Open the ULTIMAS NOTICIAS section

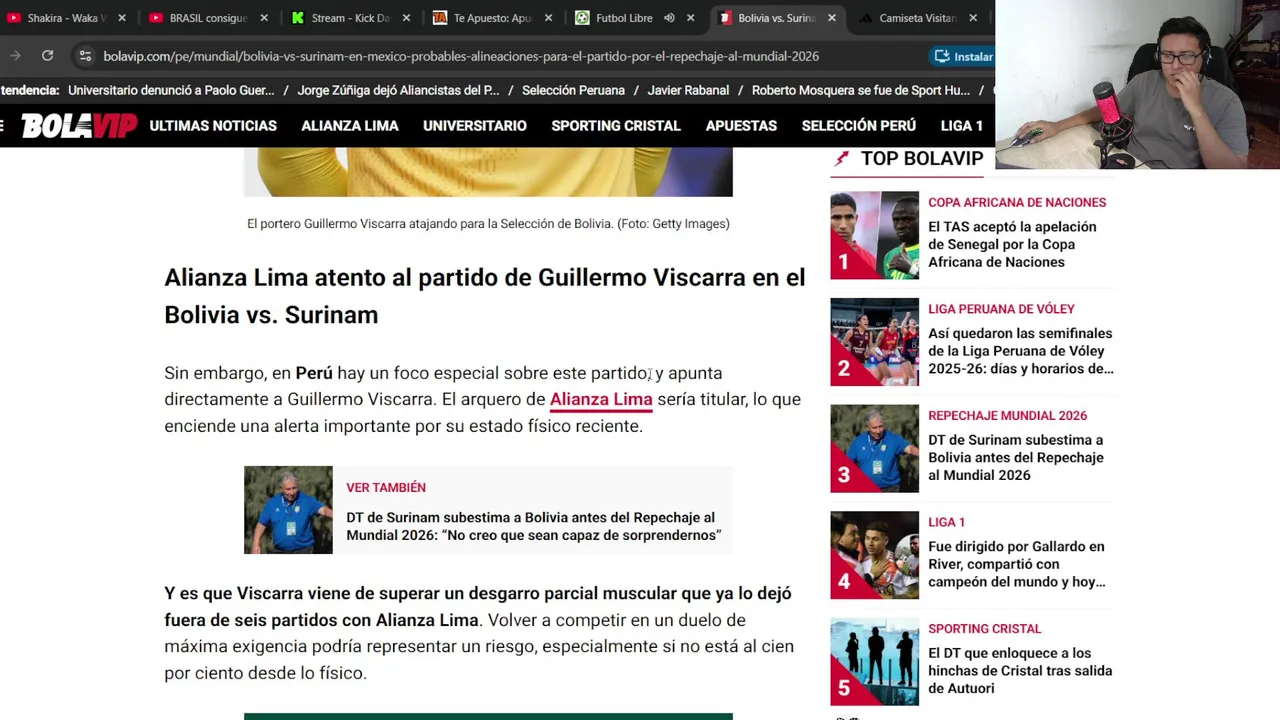(x=213, y=126)
